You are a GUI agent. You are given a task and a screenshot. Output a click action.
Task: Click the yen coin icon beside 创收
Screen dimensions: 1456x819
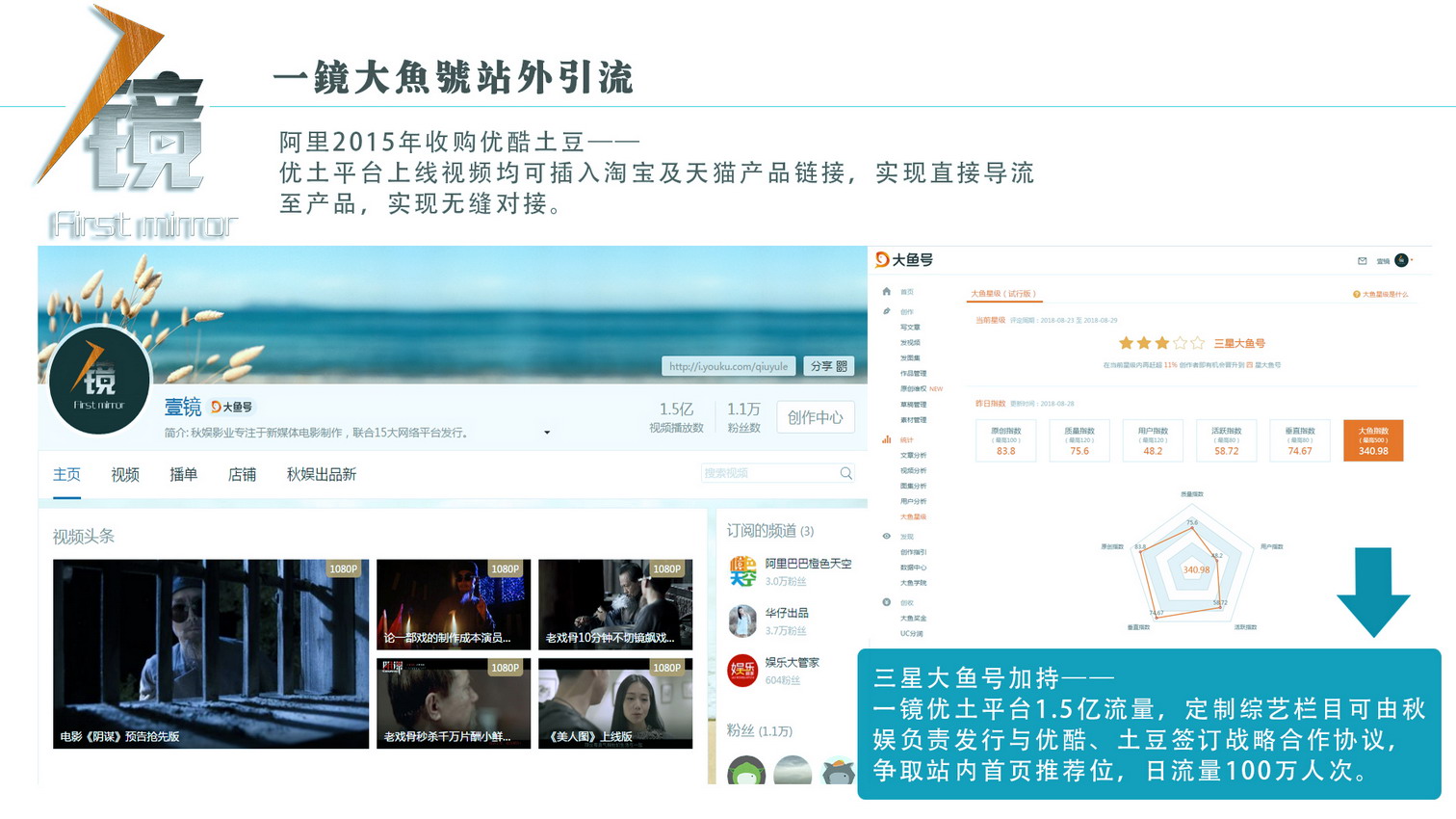pyautogui.click(x=886, y=602)
